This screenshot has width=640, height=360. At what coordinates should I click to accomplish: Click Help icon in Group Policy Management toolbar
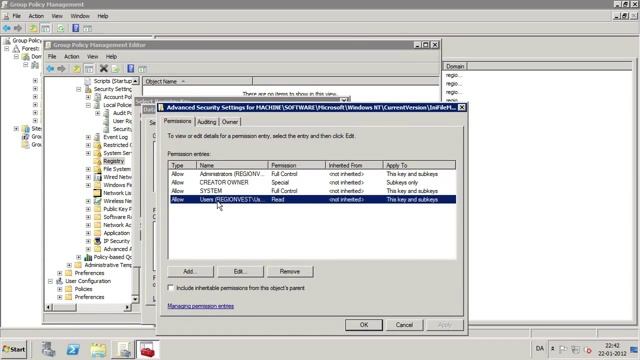pyautogui.click(x=76, y=28)
